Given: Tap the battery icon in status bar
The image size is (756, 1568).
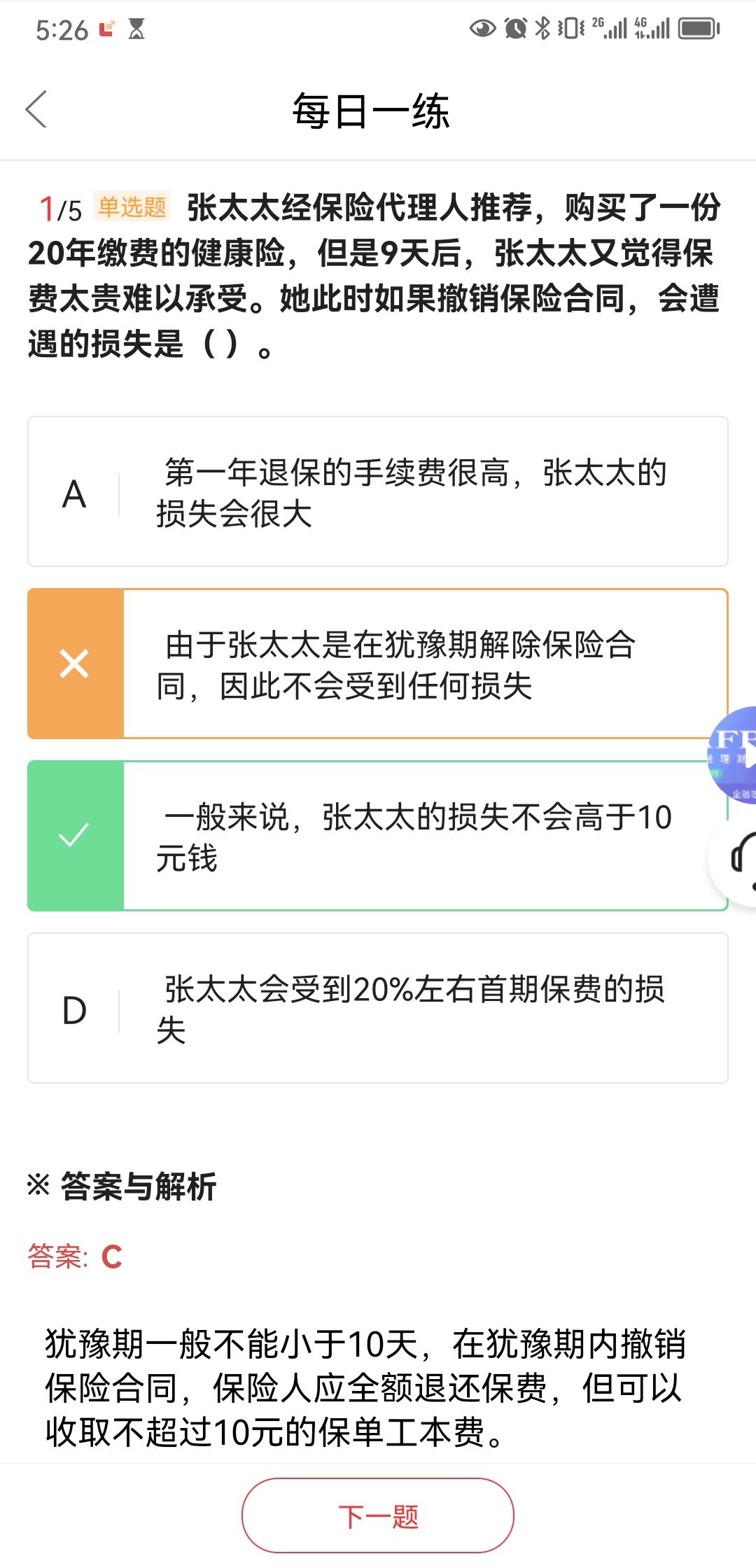Looking at the screenshot, I should 699,29.
